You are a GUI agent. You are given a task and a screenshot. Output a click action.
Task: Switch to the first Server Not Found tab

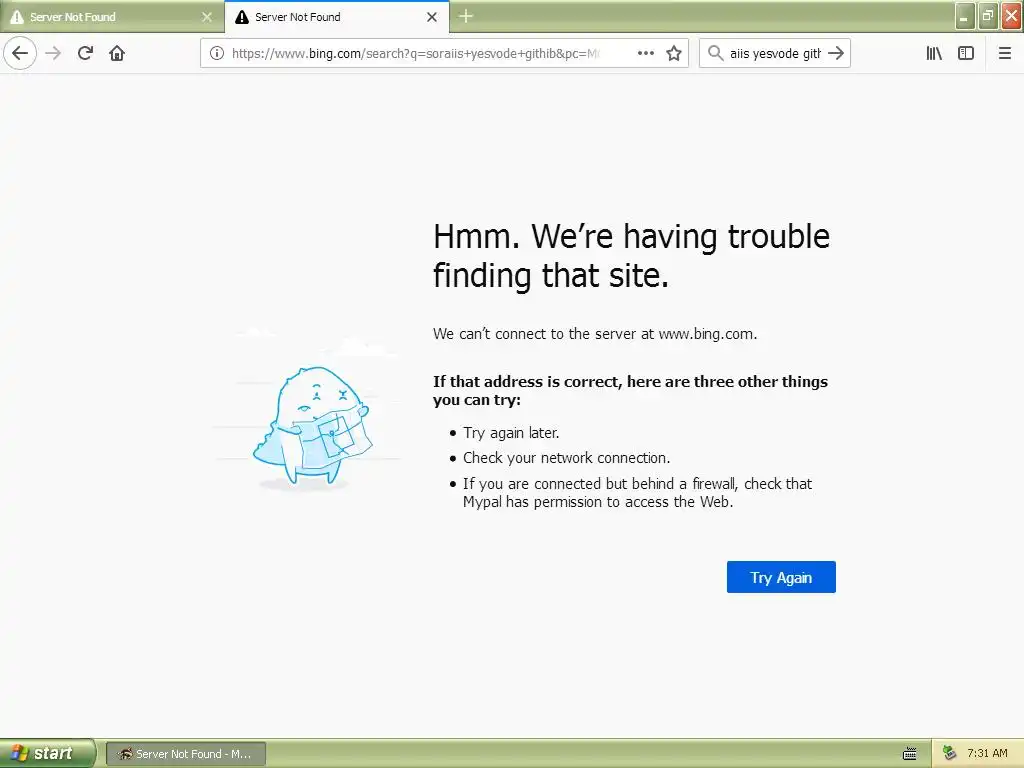(104, 17)
